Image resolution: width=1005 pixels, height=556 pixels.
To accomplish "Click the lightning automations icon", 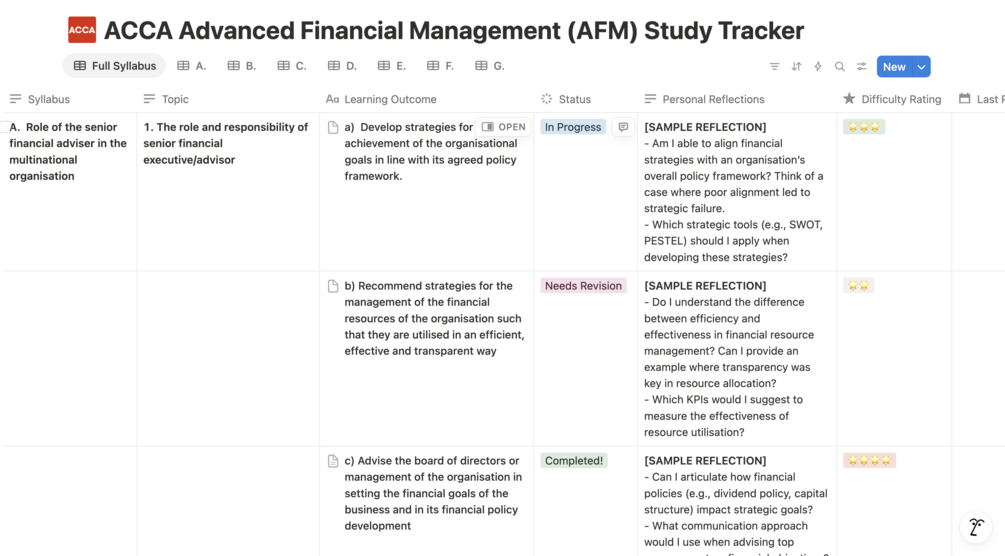I will click(x=818, y=67).
